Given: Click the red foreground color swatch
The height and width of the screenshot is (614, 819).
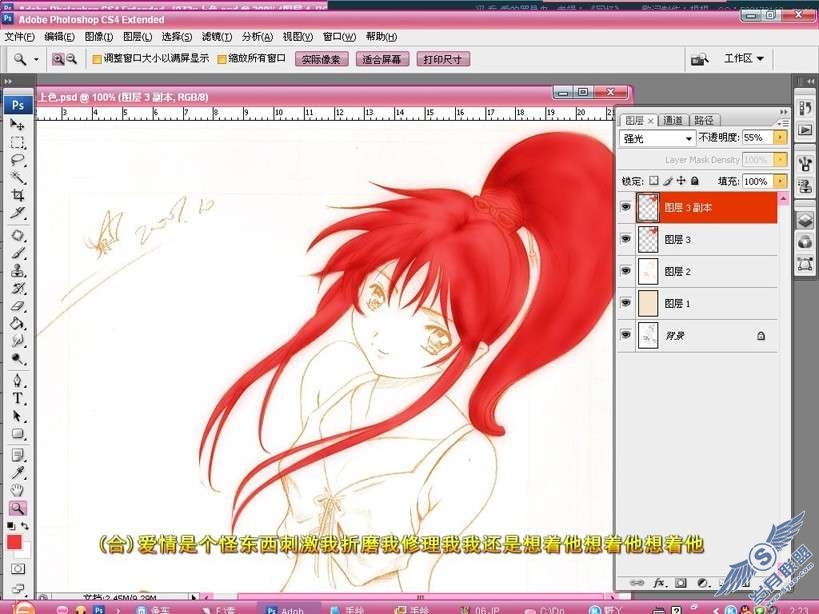Looking at the screenshot, I should pyautogui.click(x=14, y=542).
